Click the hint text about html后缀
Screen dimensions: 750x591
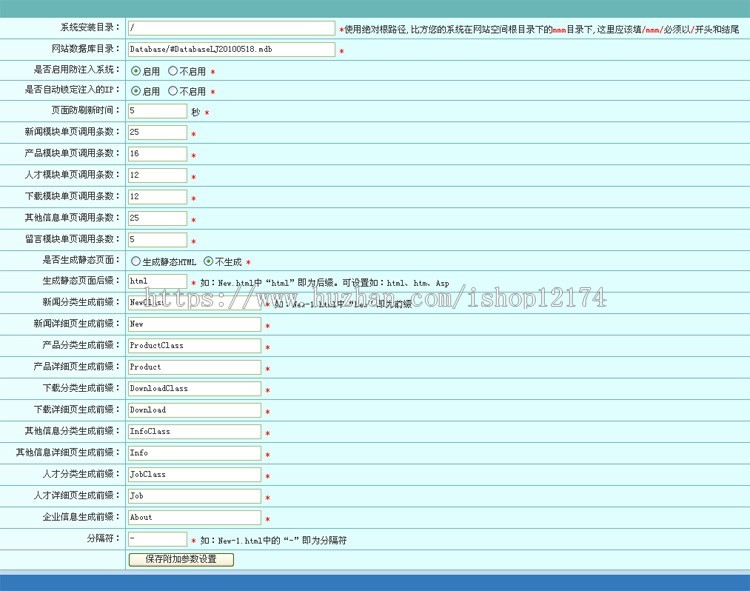[x=325, y=283]
